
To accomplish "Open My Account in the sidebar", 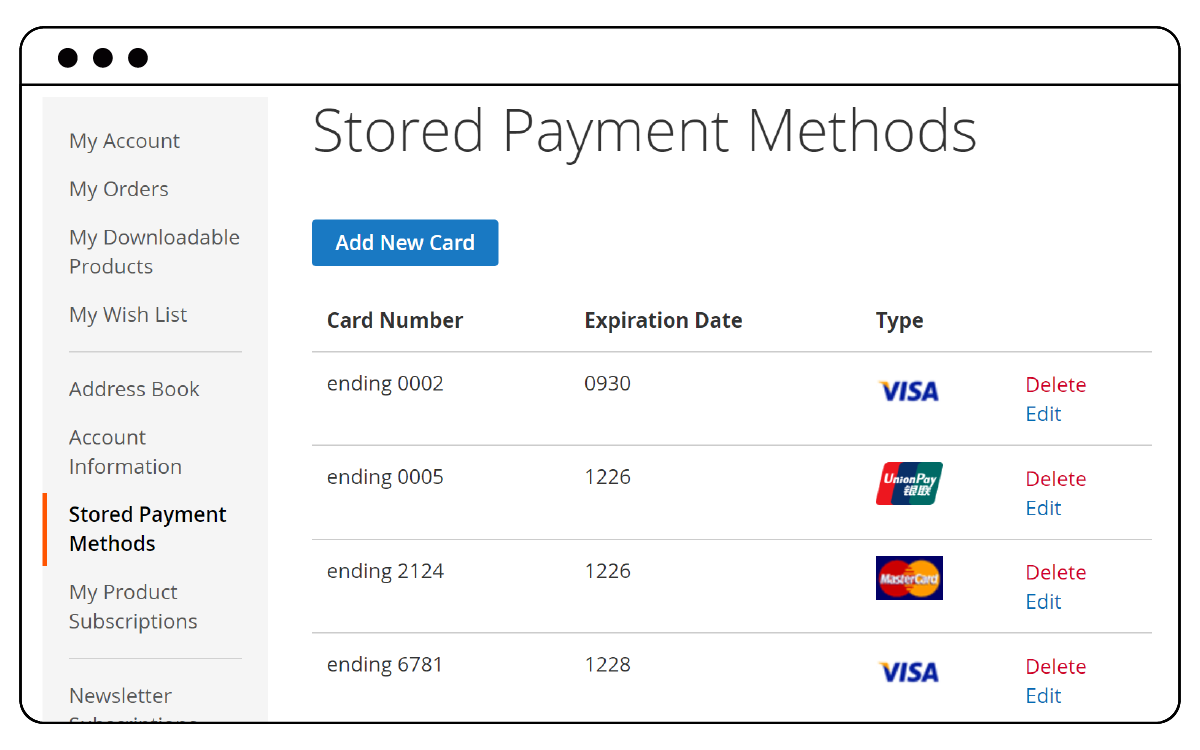I will [124, 141].
